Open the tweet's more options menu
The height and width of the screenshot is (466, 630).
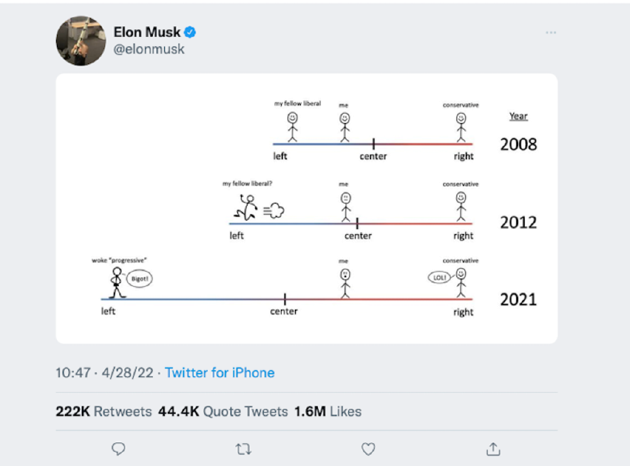550,33
